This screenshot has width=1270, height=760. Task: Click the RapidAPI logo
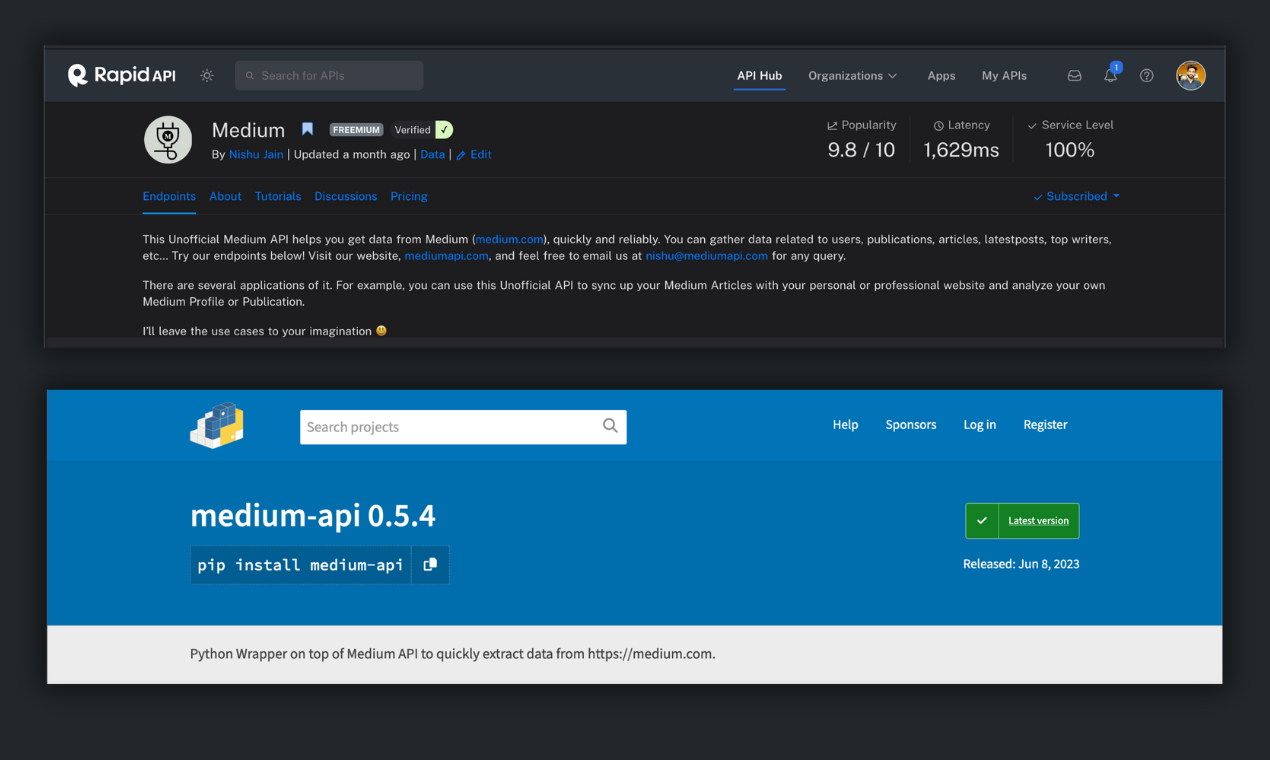(x=121, y=75)
